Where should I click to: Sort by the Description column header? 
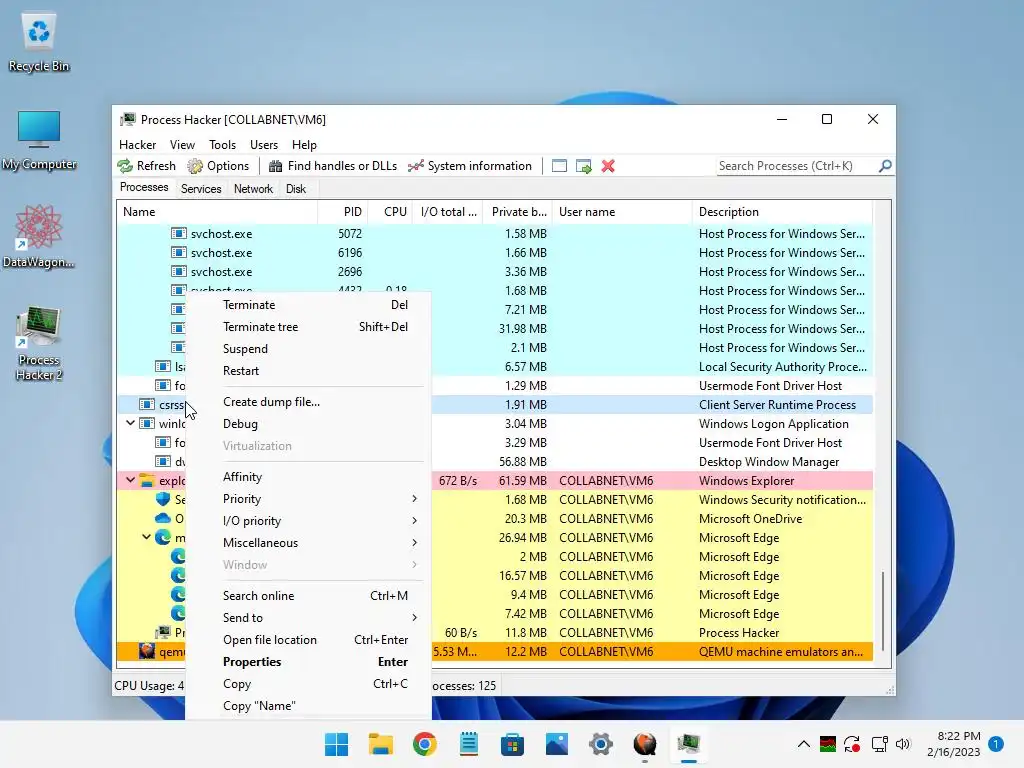[x=782, y=212]
